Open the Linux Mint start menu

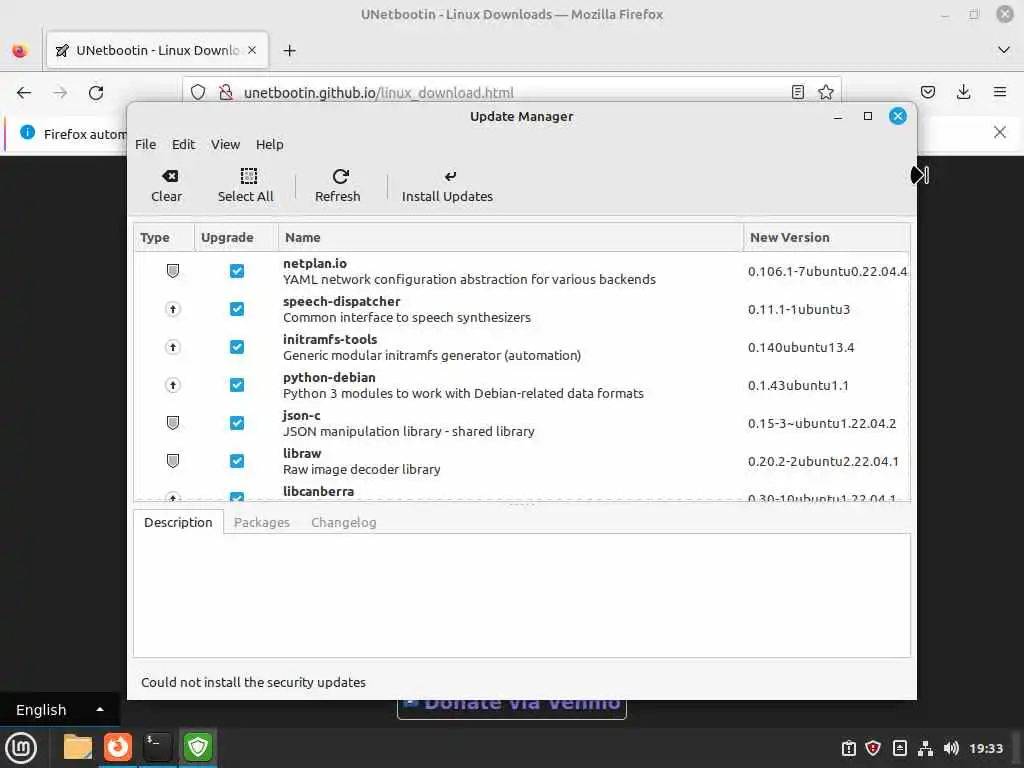pos(21,748)
